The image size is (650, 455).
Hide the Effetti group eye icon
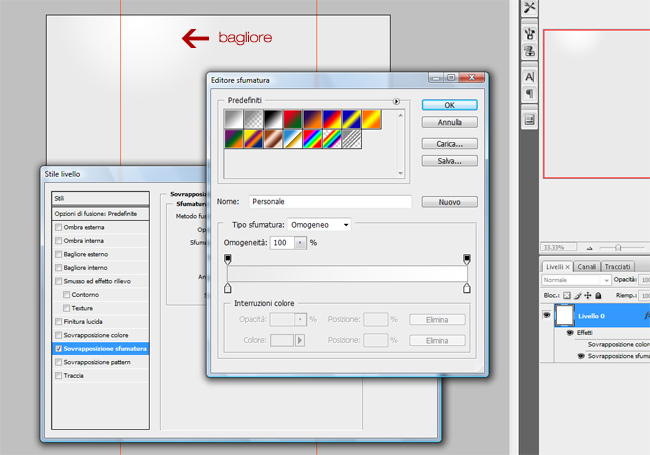(x=570, y=333)
